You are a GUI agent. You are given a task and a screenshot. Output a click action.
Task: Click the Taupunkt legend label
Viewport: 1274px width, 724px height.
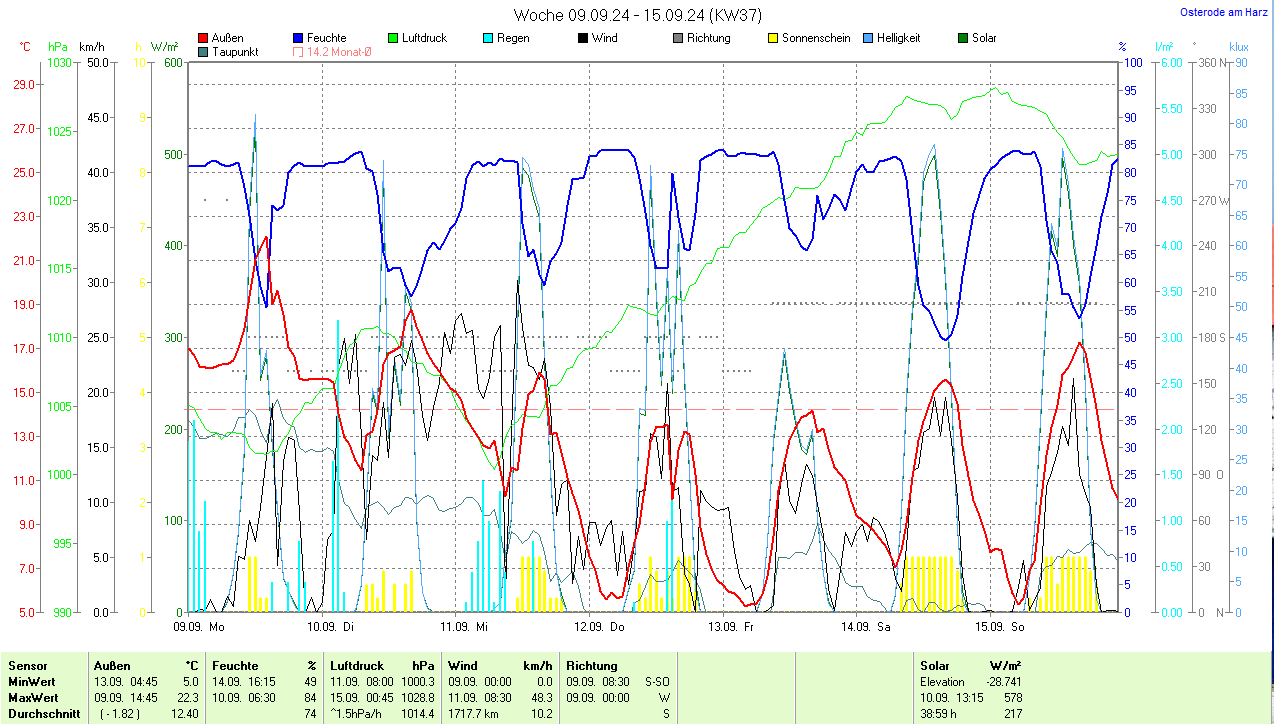click(235, 52)
